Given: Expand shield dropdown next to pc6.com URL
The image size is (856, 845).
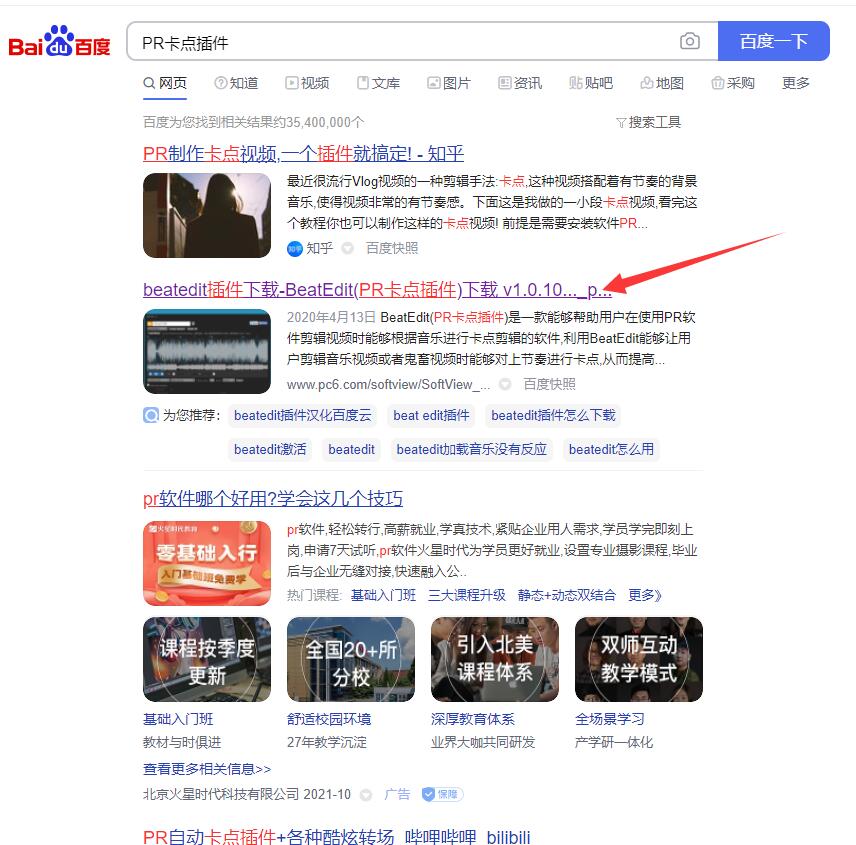Looking at the screenshot, I should (506, 384).
